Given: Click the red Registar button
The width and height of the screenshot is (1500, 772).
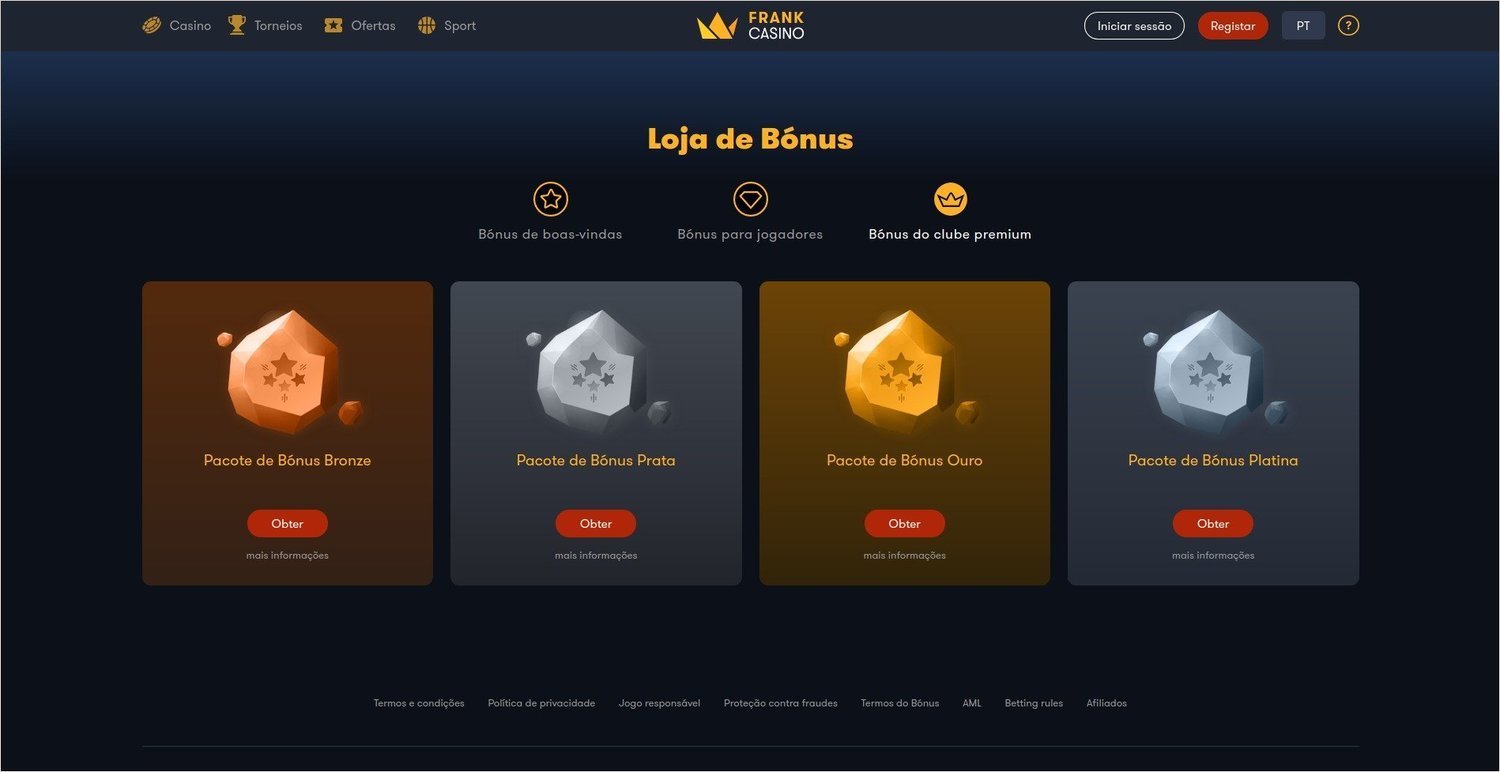Looking at the screenshot, I should [x=1232, y=26].
